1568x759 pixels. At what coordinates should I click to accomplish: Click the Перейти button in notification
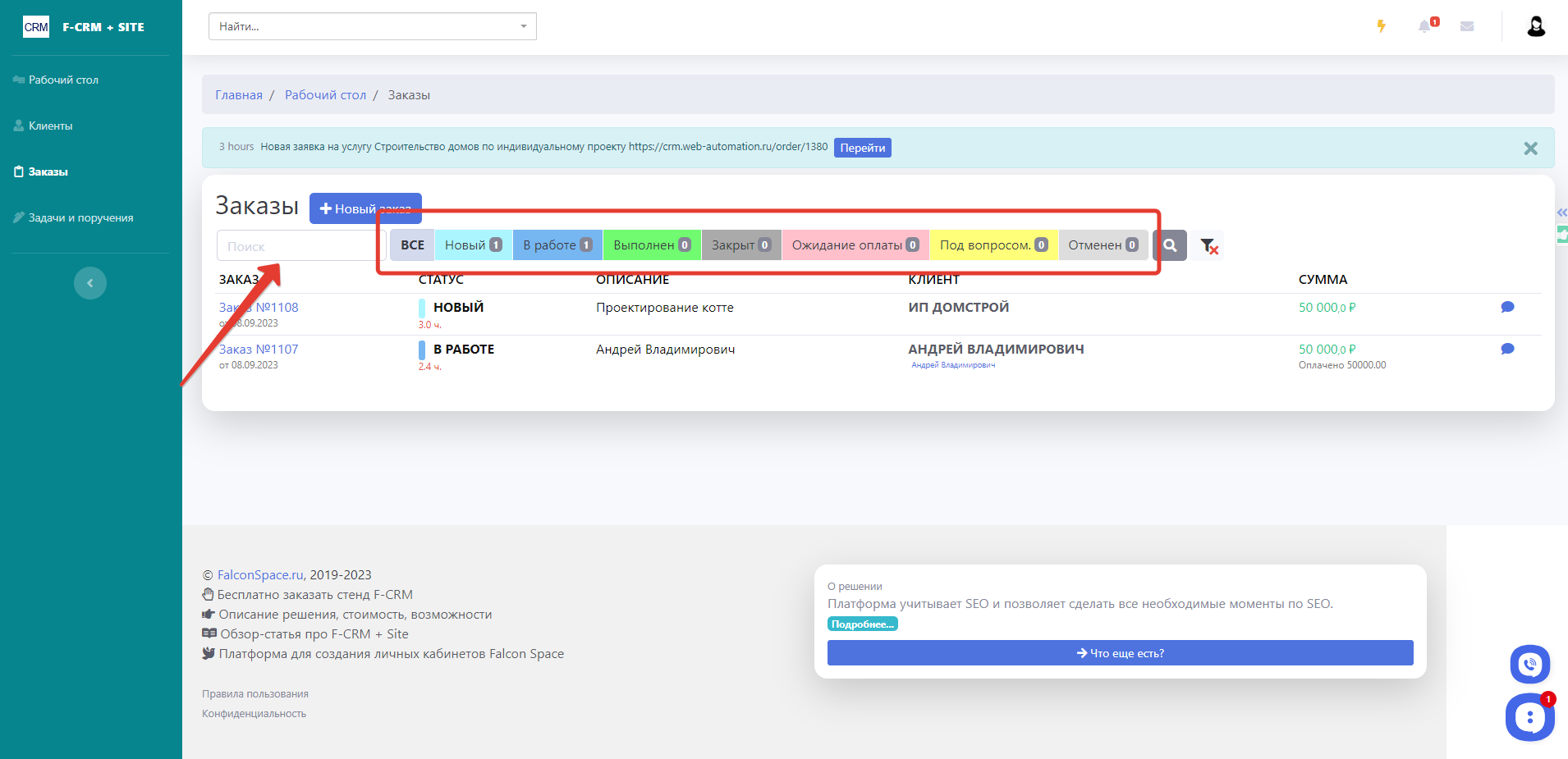862,148
